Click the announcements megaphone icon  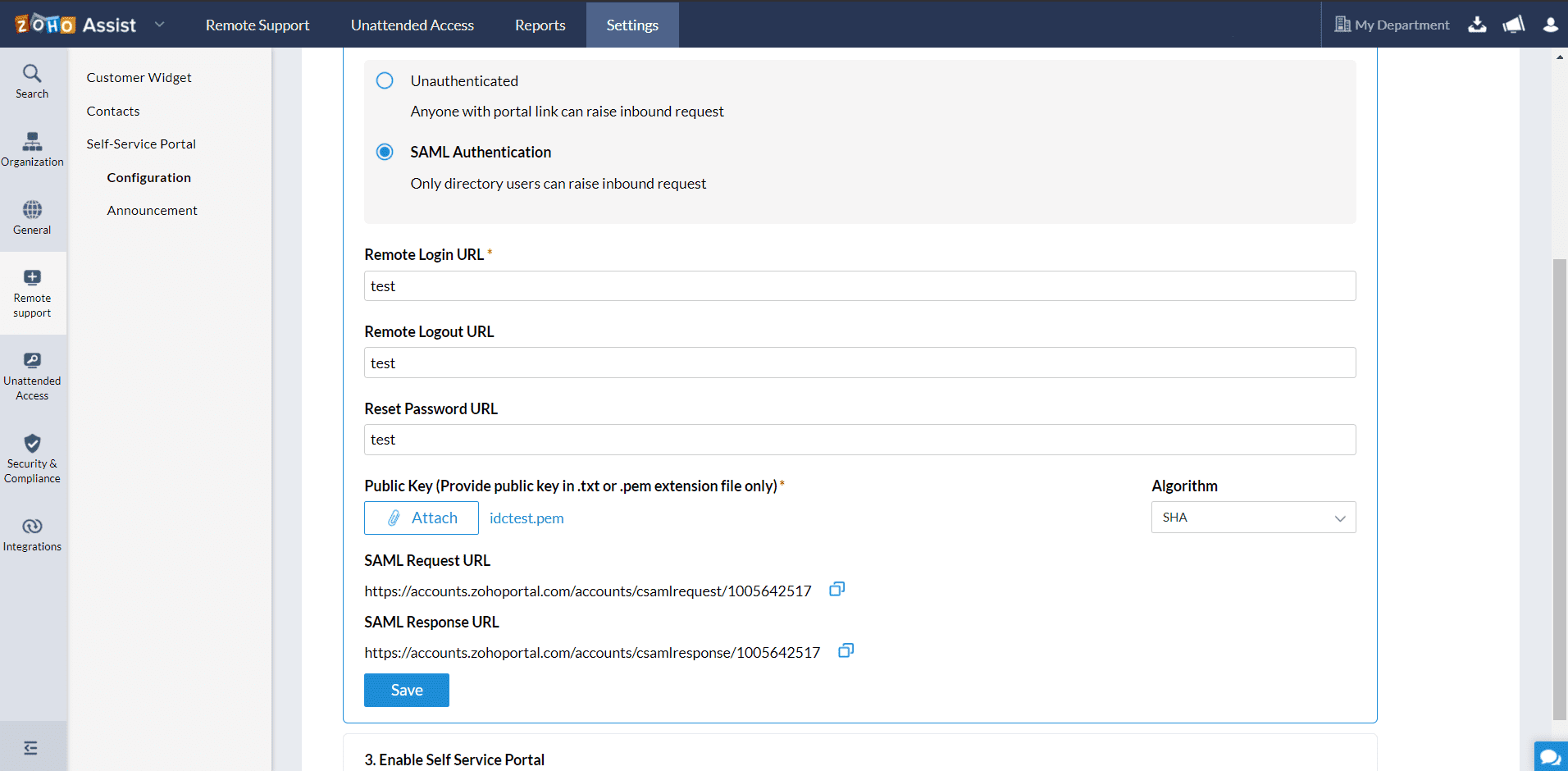tap(1513, 25)
